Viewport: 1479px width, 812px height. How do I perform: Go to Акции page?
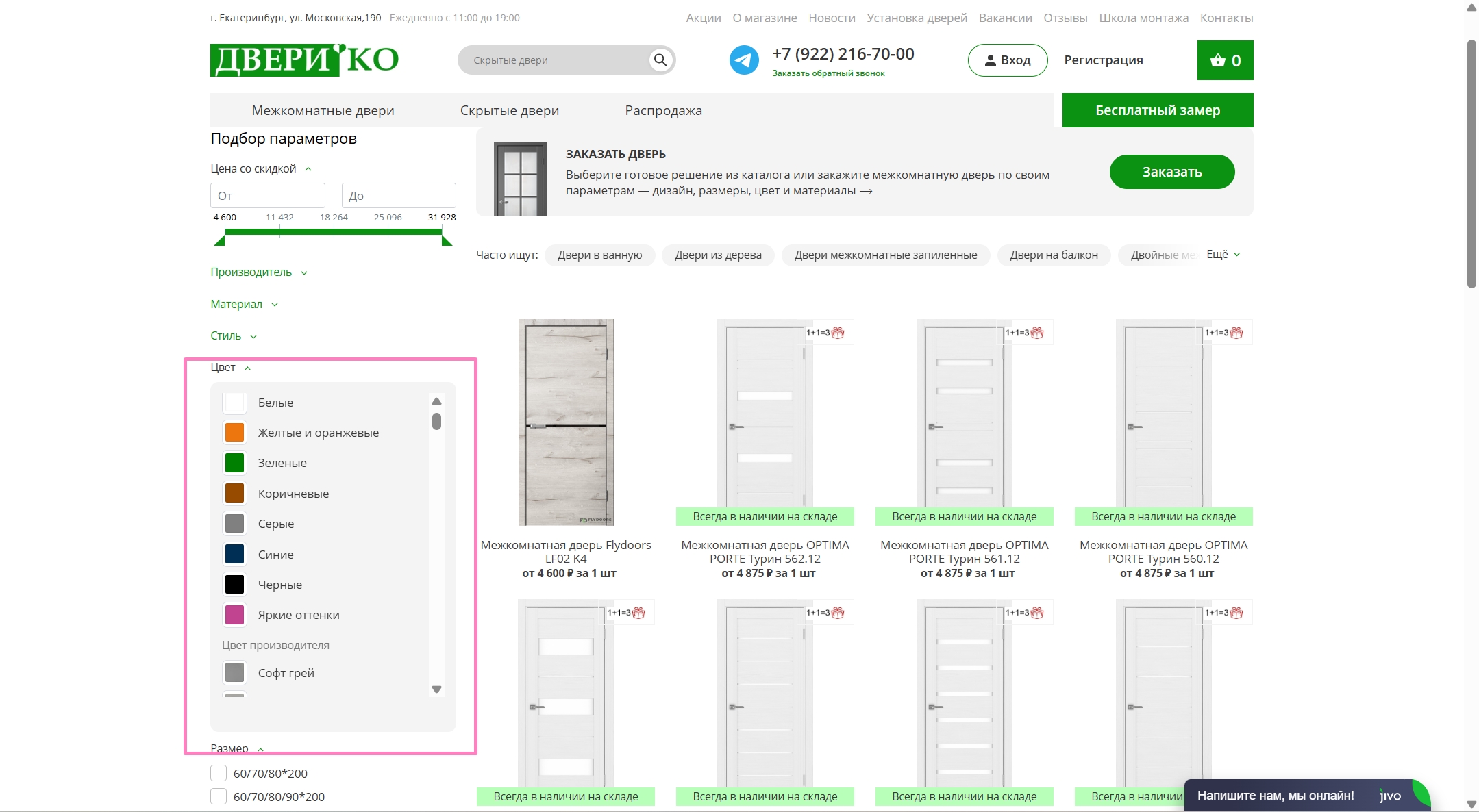tap(704, 18)
